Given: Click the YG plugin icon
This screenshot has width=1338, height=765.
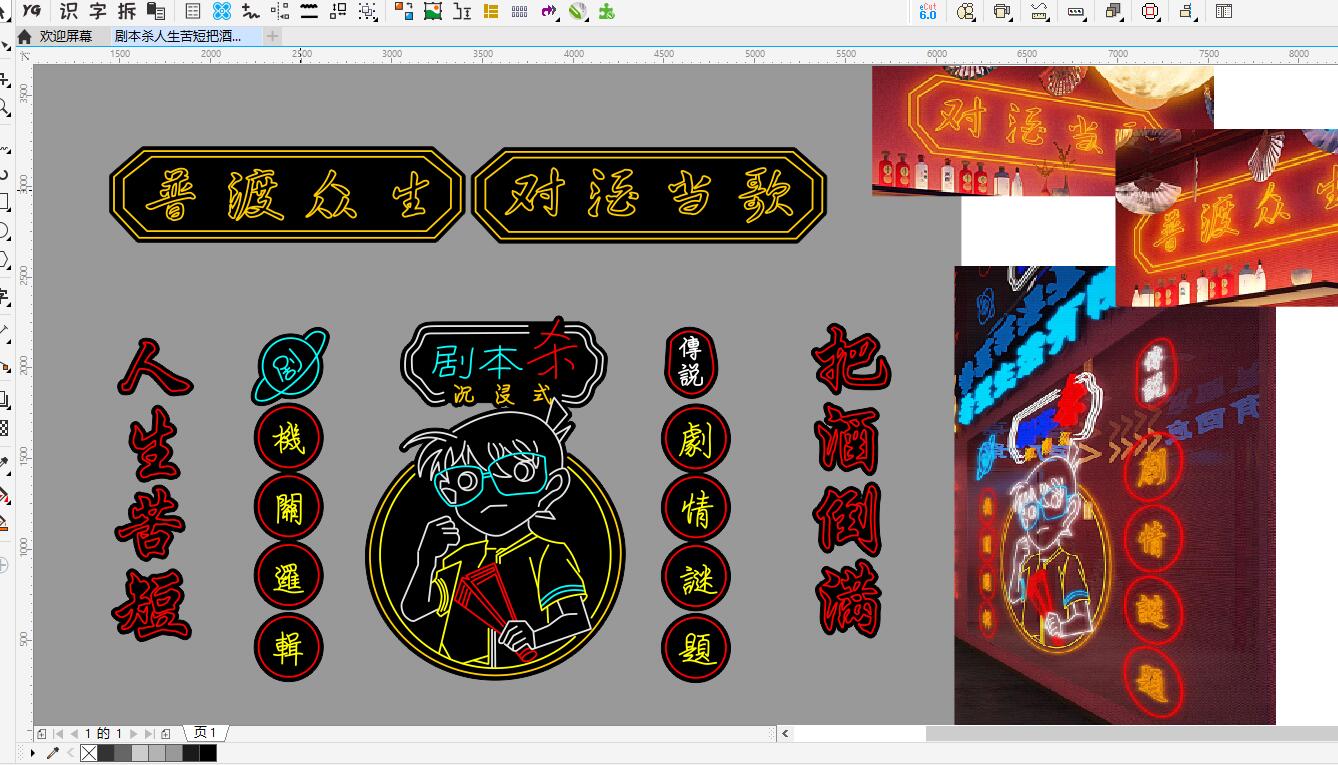Looking at the screenshot, I should pos(32,11).
